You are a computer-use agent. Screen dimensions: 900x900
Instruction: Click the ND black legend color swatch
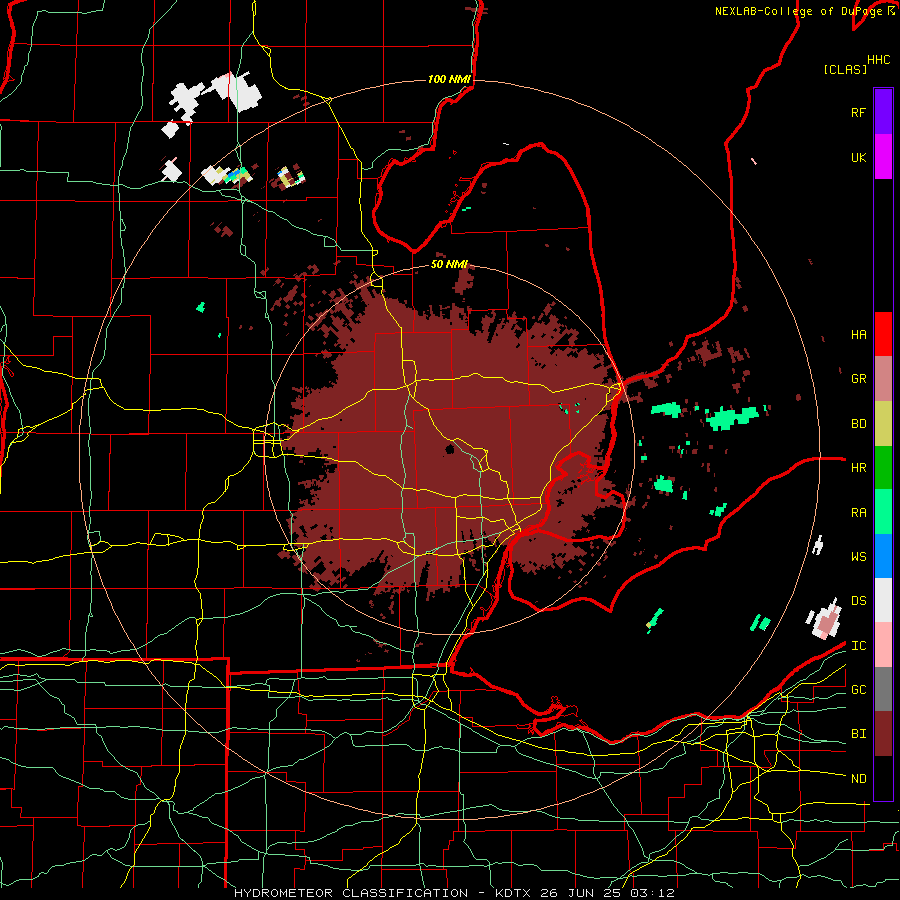pyautogui.click(x=883, y=778)
